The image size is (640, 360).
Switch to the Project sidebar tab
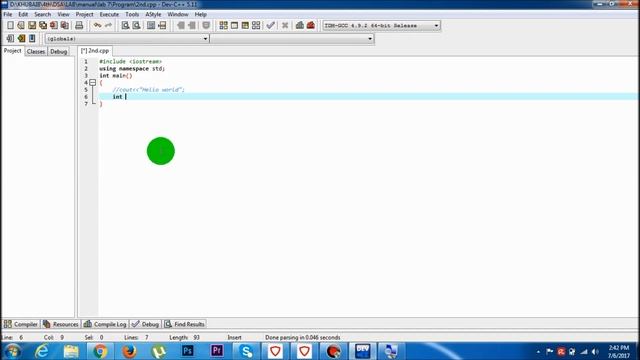tap(13, 51)
